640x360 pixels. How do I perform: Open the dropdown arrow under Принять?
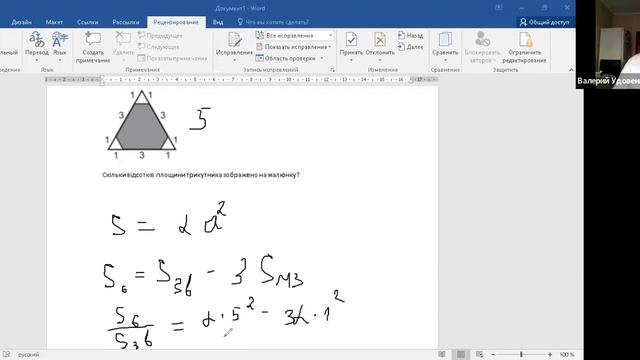(x=351, y=60)
